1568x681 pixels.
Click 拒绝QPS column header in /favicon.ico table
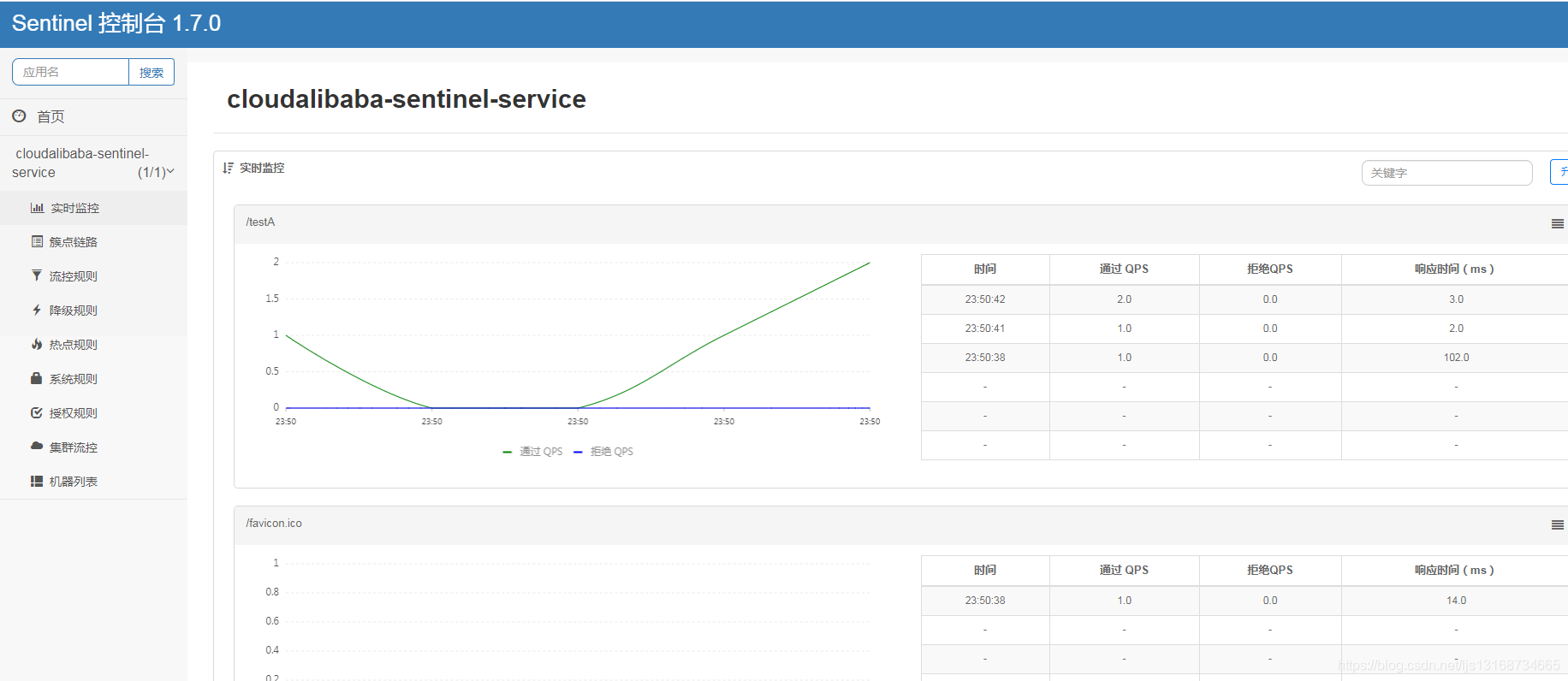point(1270,570)
